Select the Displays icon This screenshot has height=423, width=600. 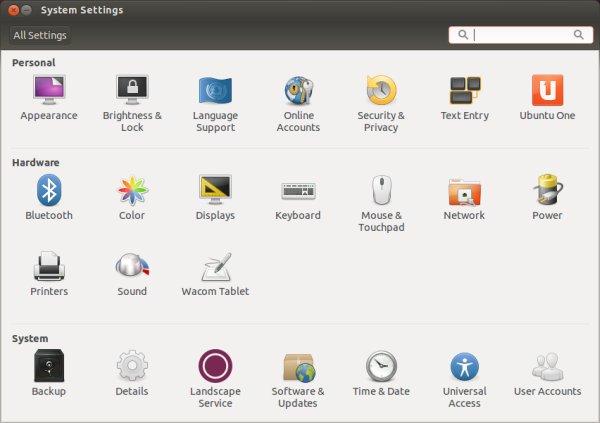[x=215, y=190]
